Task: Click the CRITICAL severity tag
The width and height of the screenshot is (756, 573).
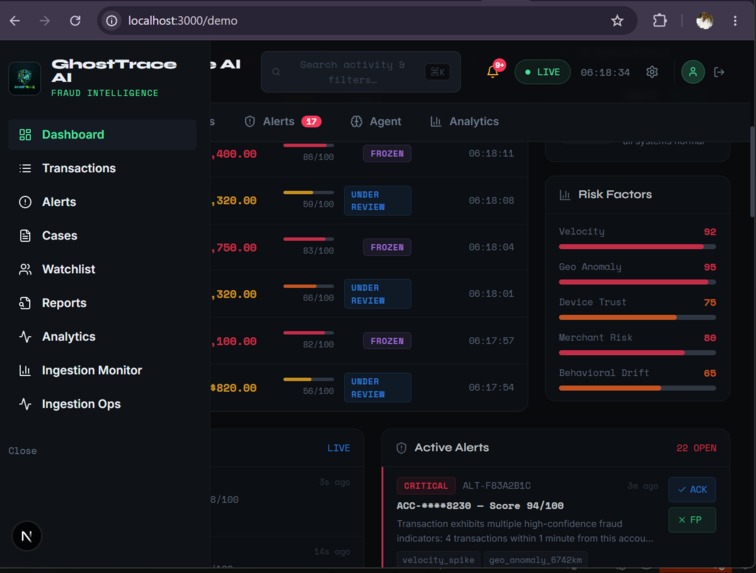Action: click(426, 486)
